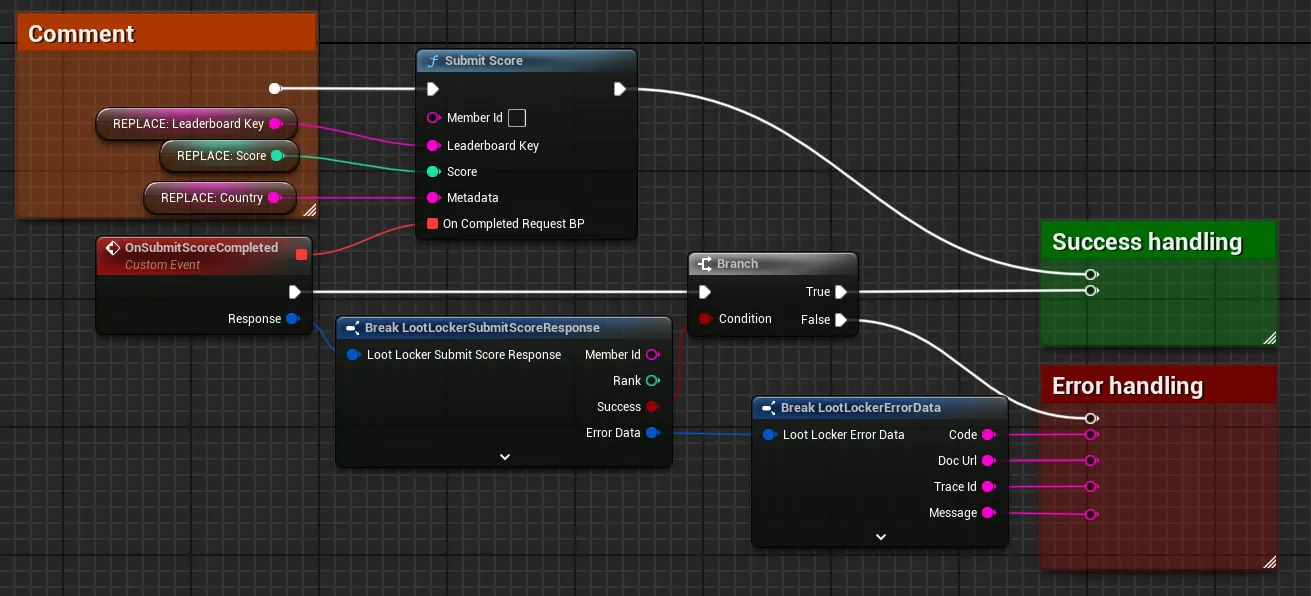Click the Code output pin
Image resolution: width=1311 pixels, height=596 pixels.
(988, 434)
